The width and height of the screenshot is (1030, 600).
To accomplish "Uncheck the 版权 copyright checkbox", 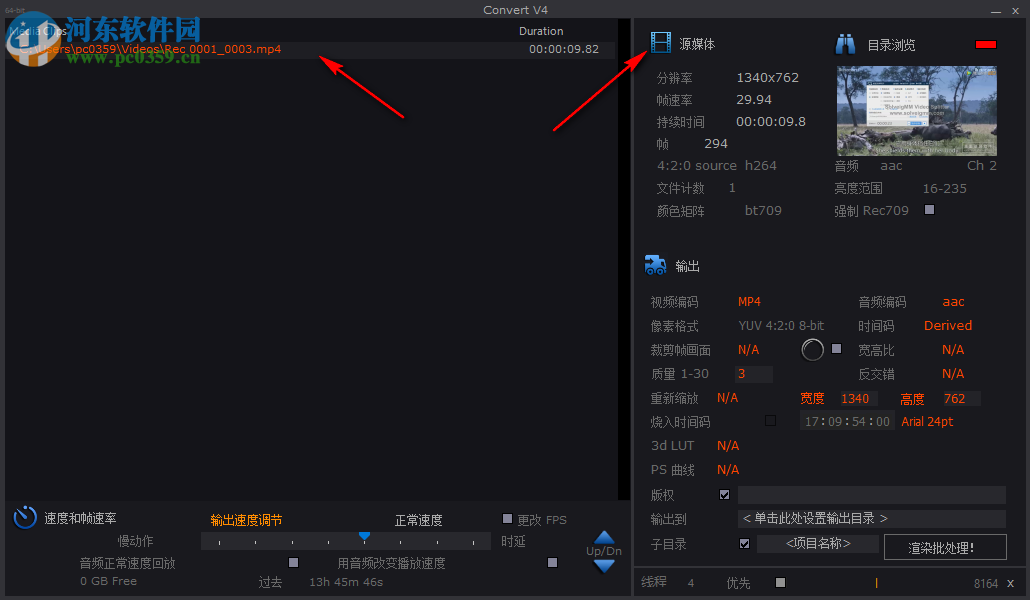I will click(724, 494).
